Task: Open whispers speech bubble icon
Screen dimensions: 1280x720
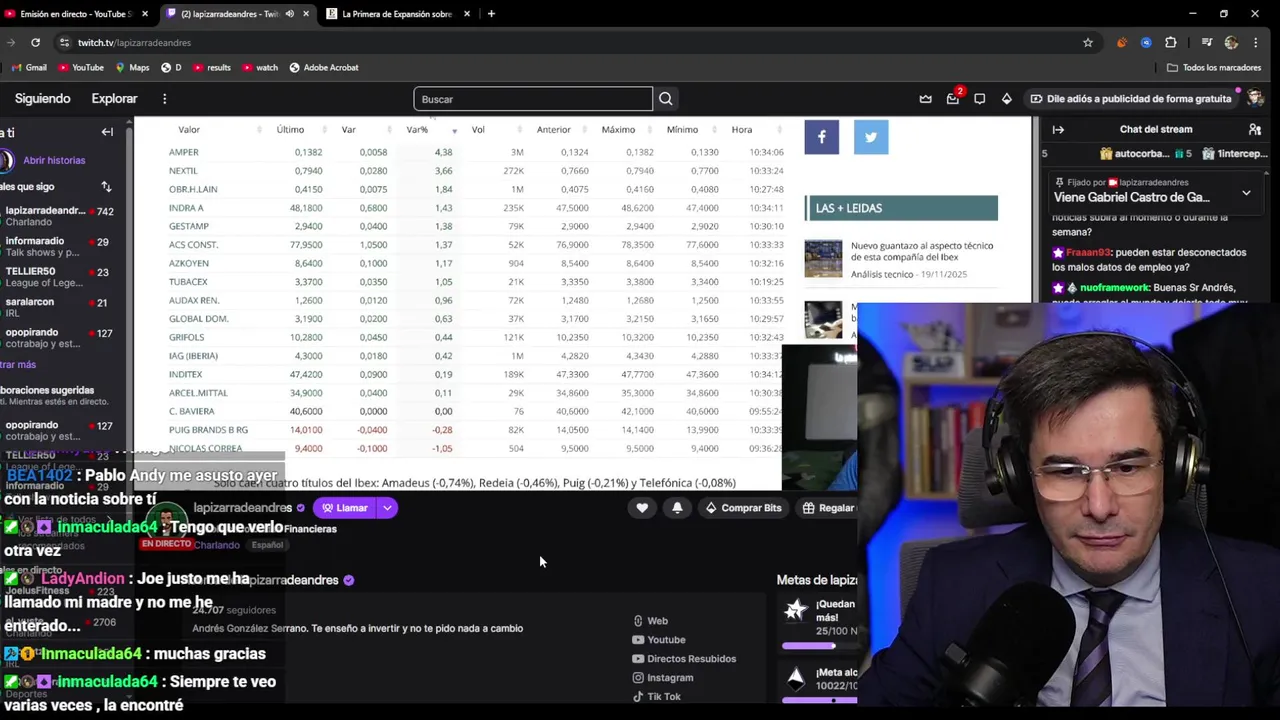Action: click(980, 99)
